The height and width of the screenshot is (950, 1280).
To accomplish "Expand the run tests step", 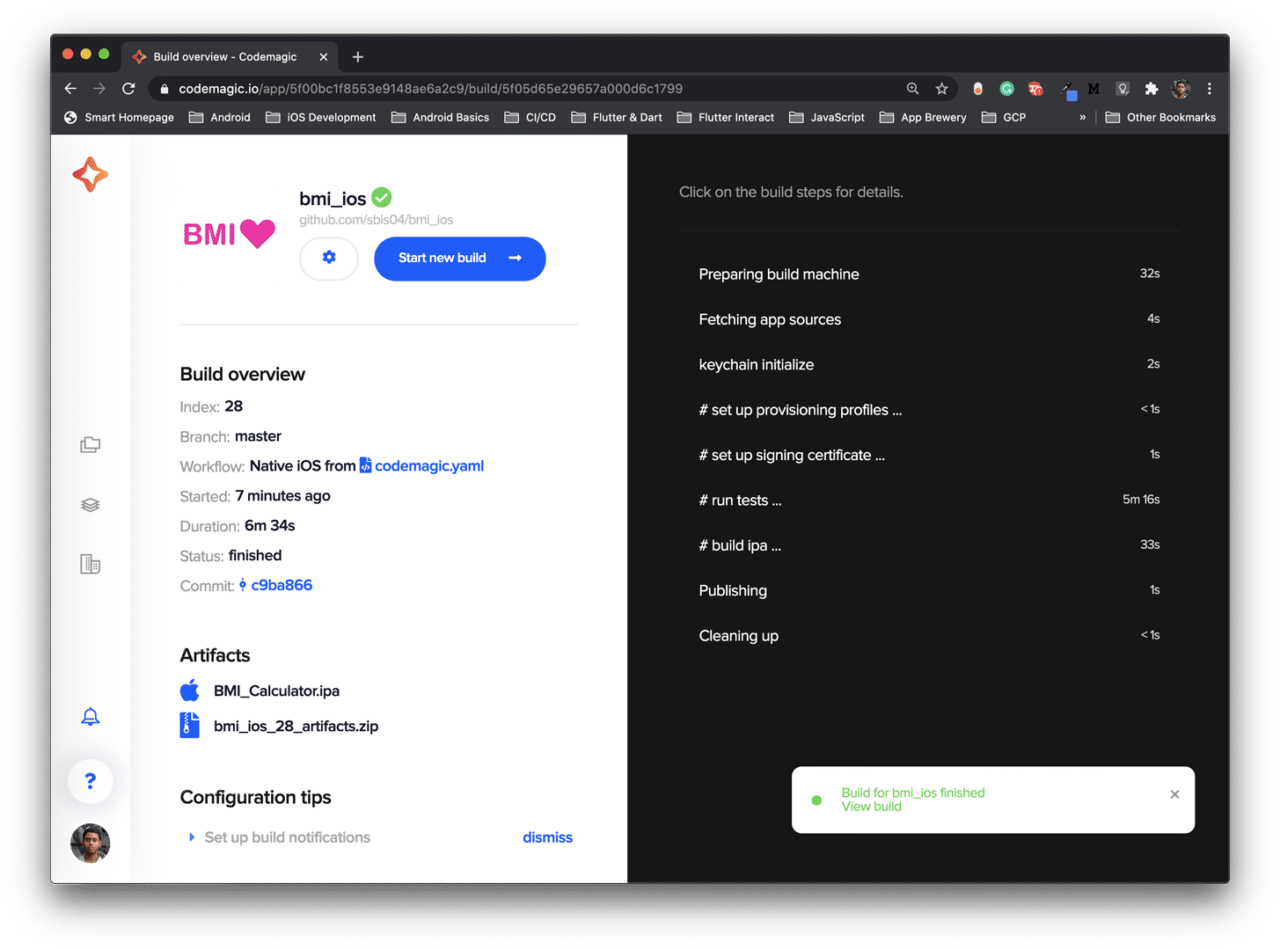I will point(929,500).
